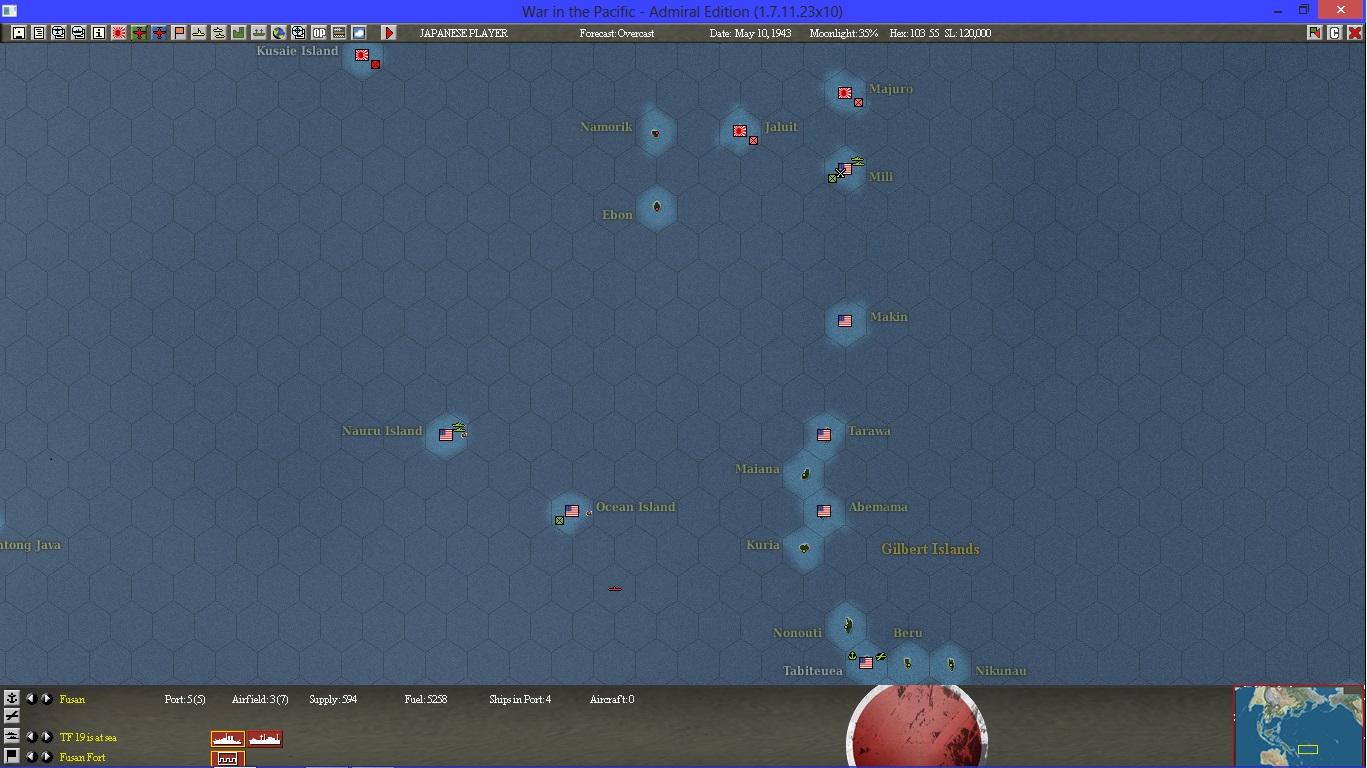Select the red plane icon on green background
Viewport: 1367px width, 768px height.
coord(139,33)
